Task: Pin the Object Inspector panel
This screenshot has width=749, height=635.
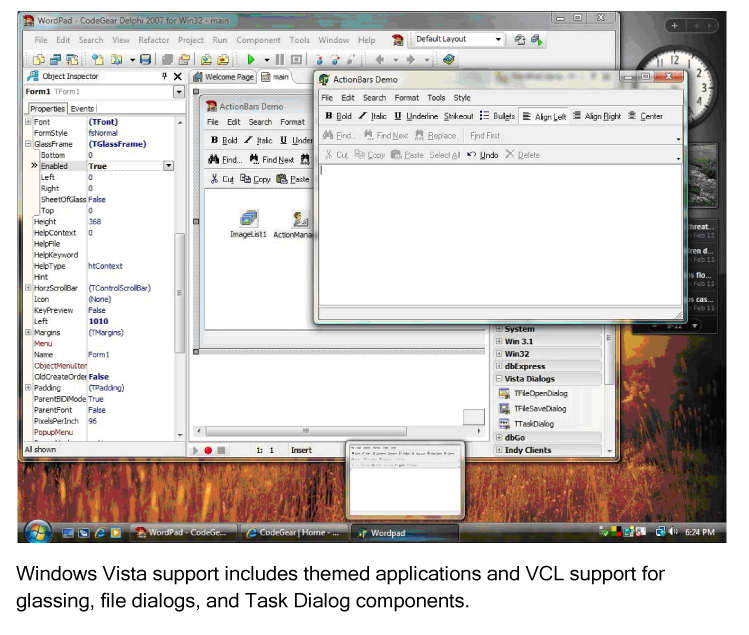Action: [x=164, y=76]
